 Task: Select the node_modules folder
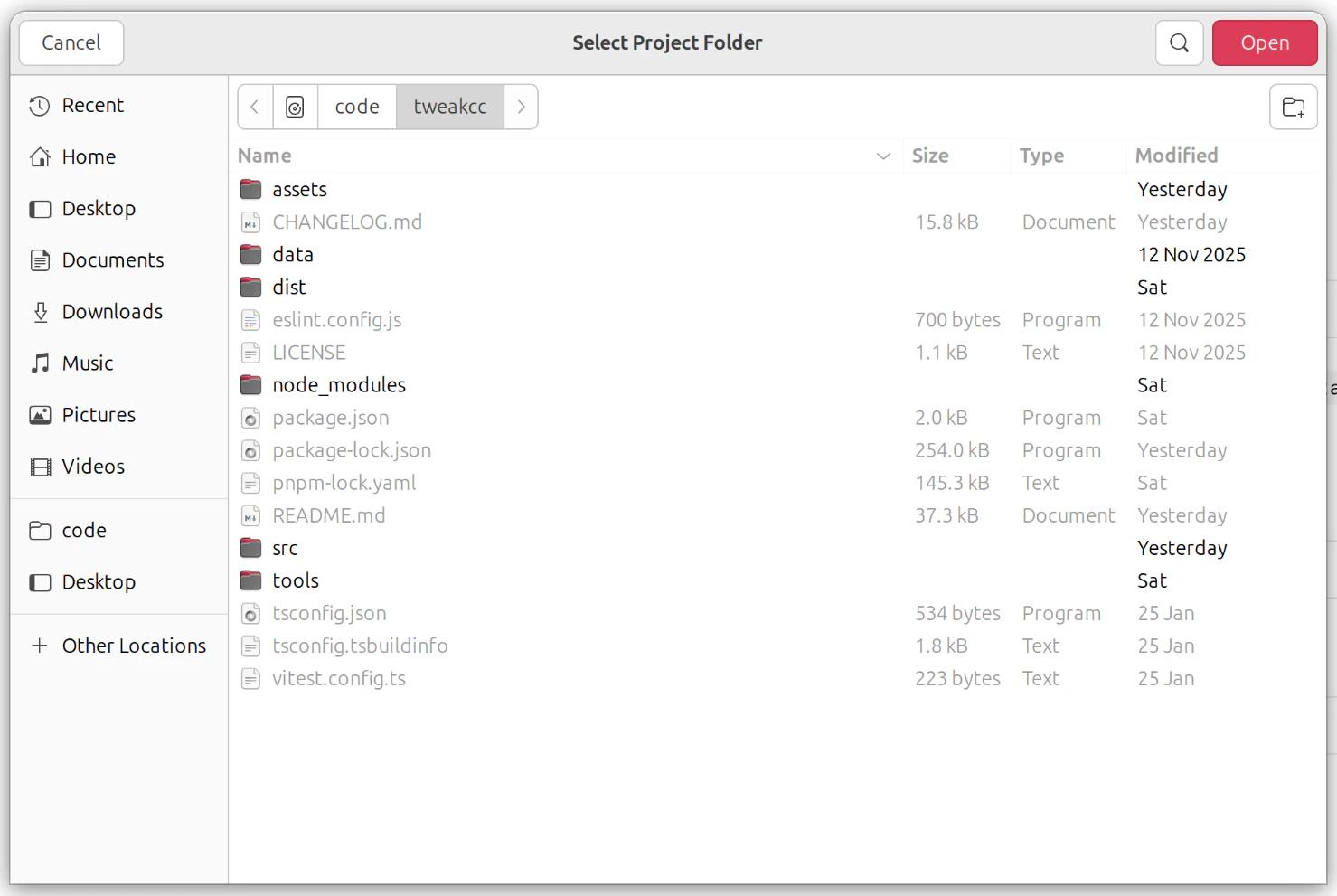coord(339,384)
